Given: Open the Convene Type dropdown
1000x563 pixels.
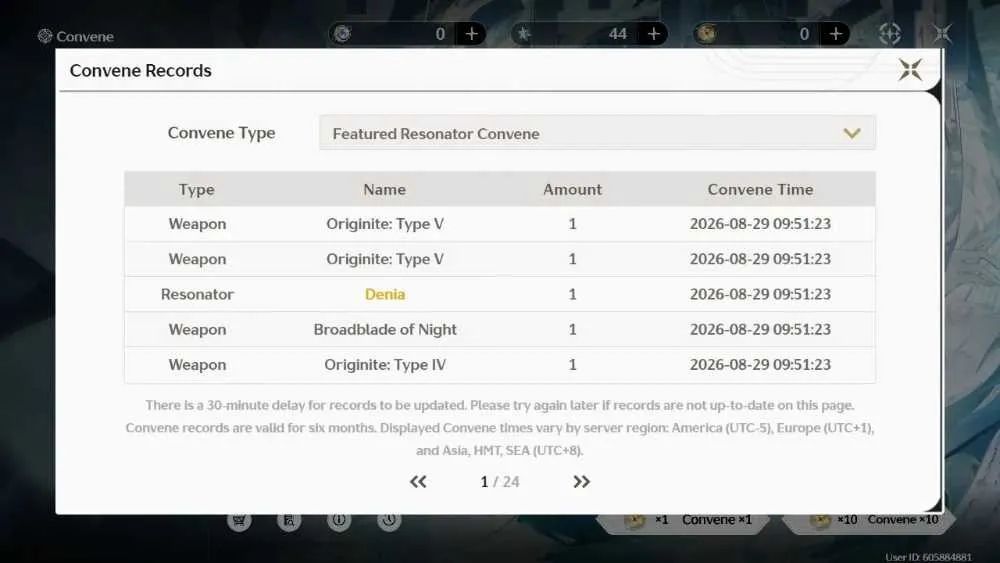Looking at the screenshot, I should pyautogui.click(x=597, y=133).
